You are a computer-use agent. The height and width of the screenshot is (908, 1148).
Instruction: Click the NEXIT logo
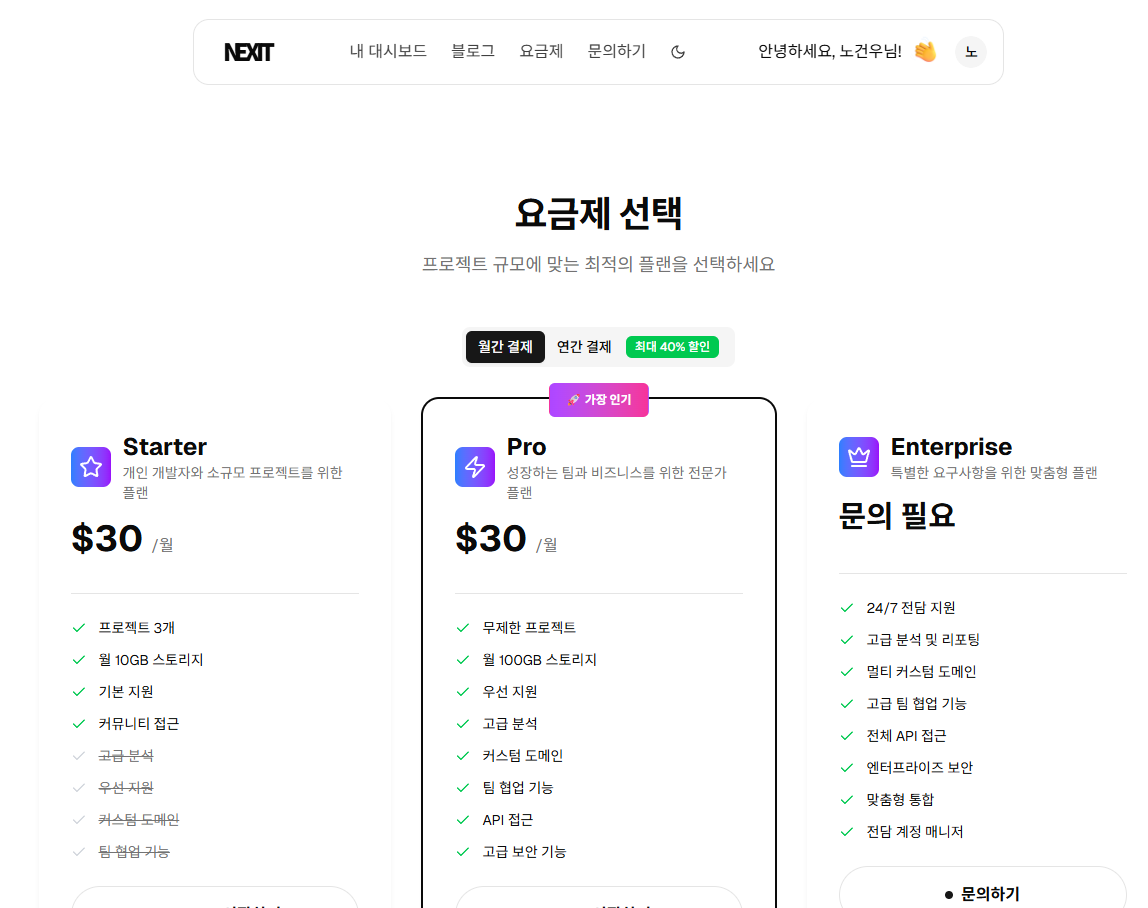249,53
